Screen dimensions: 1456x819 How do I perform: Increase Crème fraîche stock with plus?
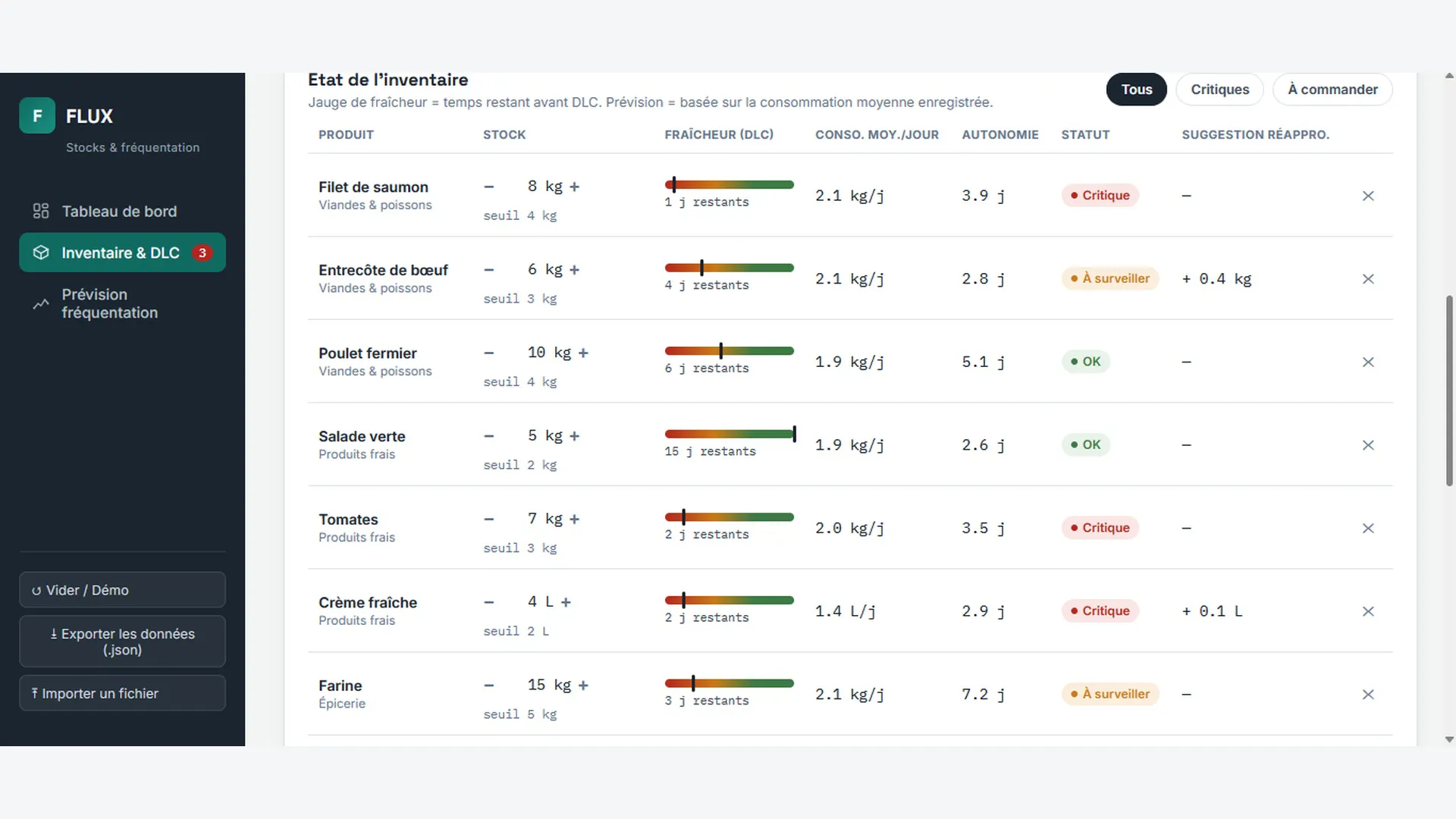(566, 602)
